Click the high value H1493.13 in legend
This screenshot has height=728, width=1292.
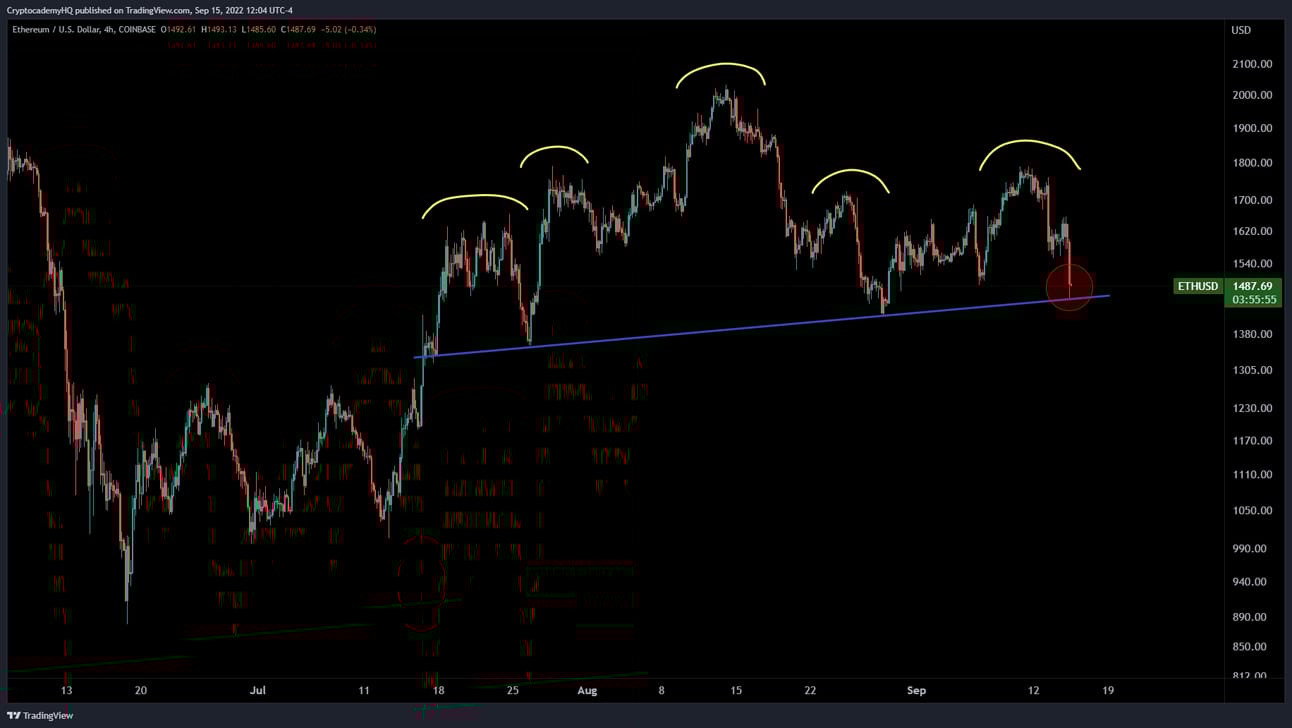click(219, 30)
